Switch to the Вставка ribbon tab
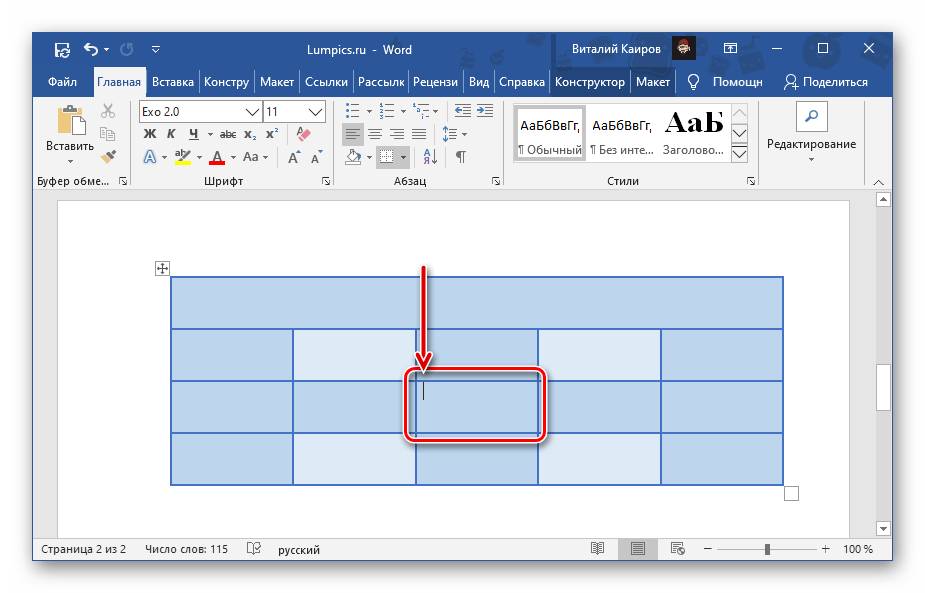The width and height of the screenshot is (925, 593). pyautogui.click(x=172, y=82)
